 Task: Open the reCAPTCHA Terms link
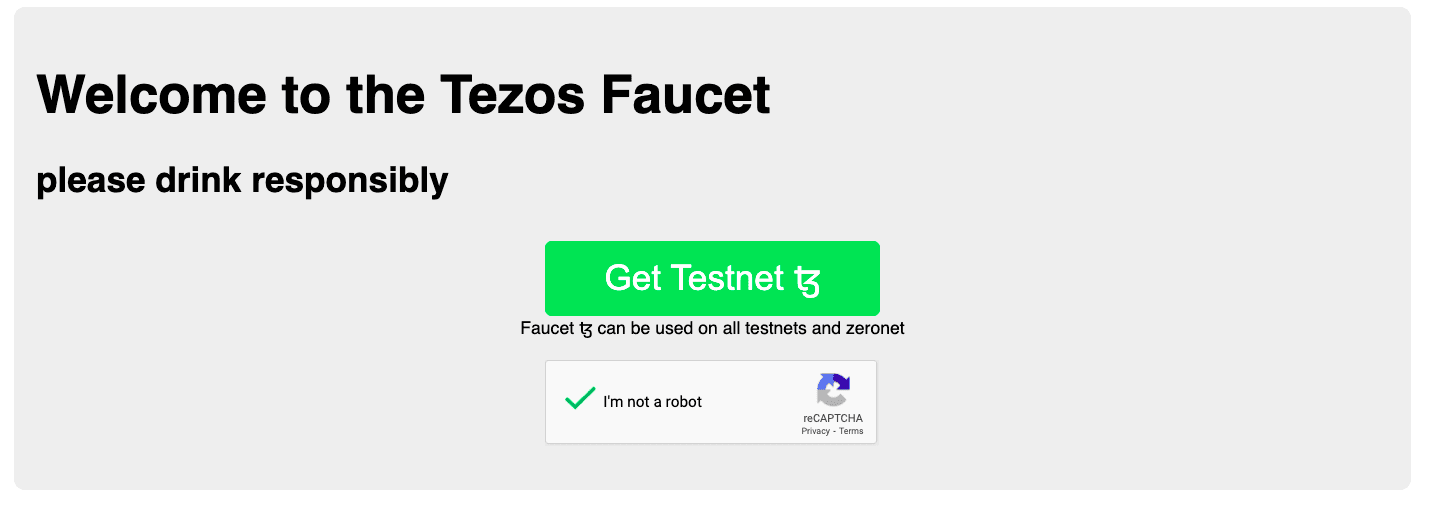click(x=851, y=431)
